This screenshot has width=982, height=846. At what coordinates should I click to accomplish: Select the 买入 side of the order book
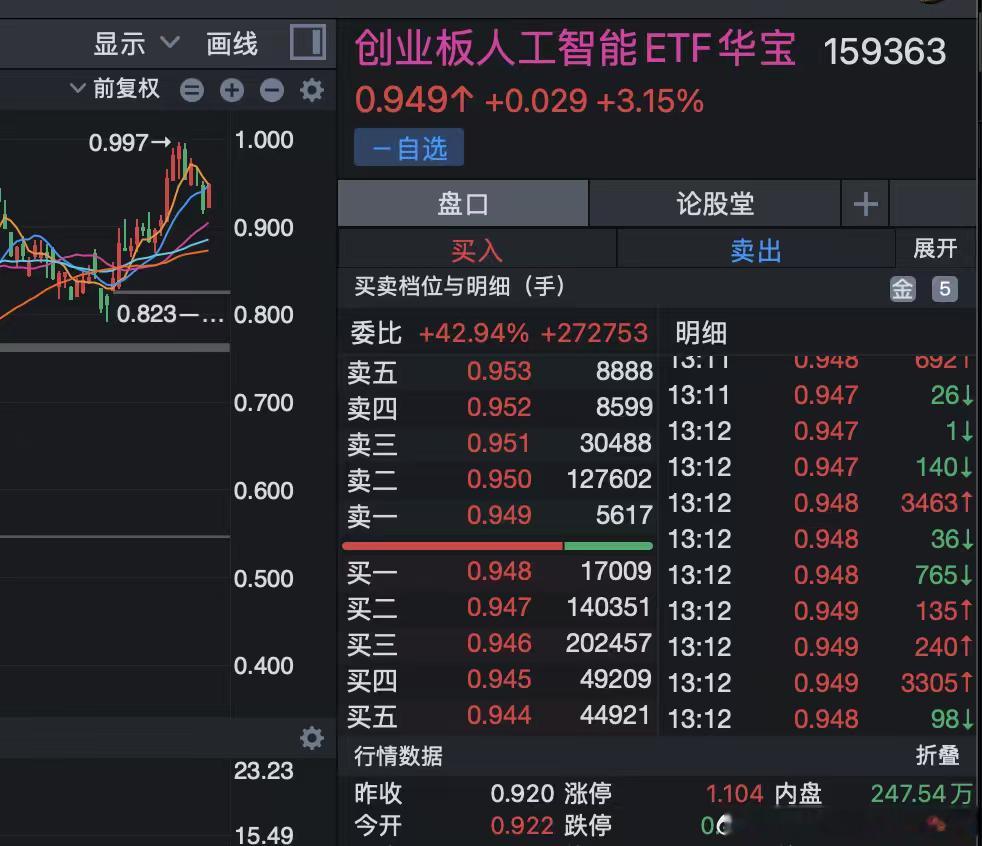click(x=478, y=250)
